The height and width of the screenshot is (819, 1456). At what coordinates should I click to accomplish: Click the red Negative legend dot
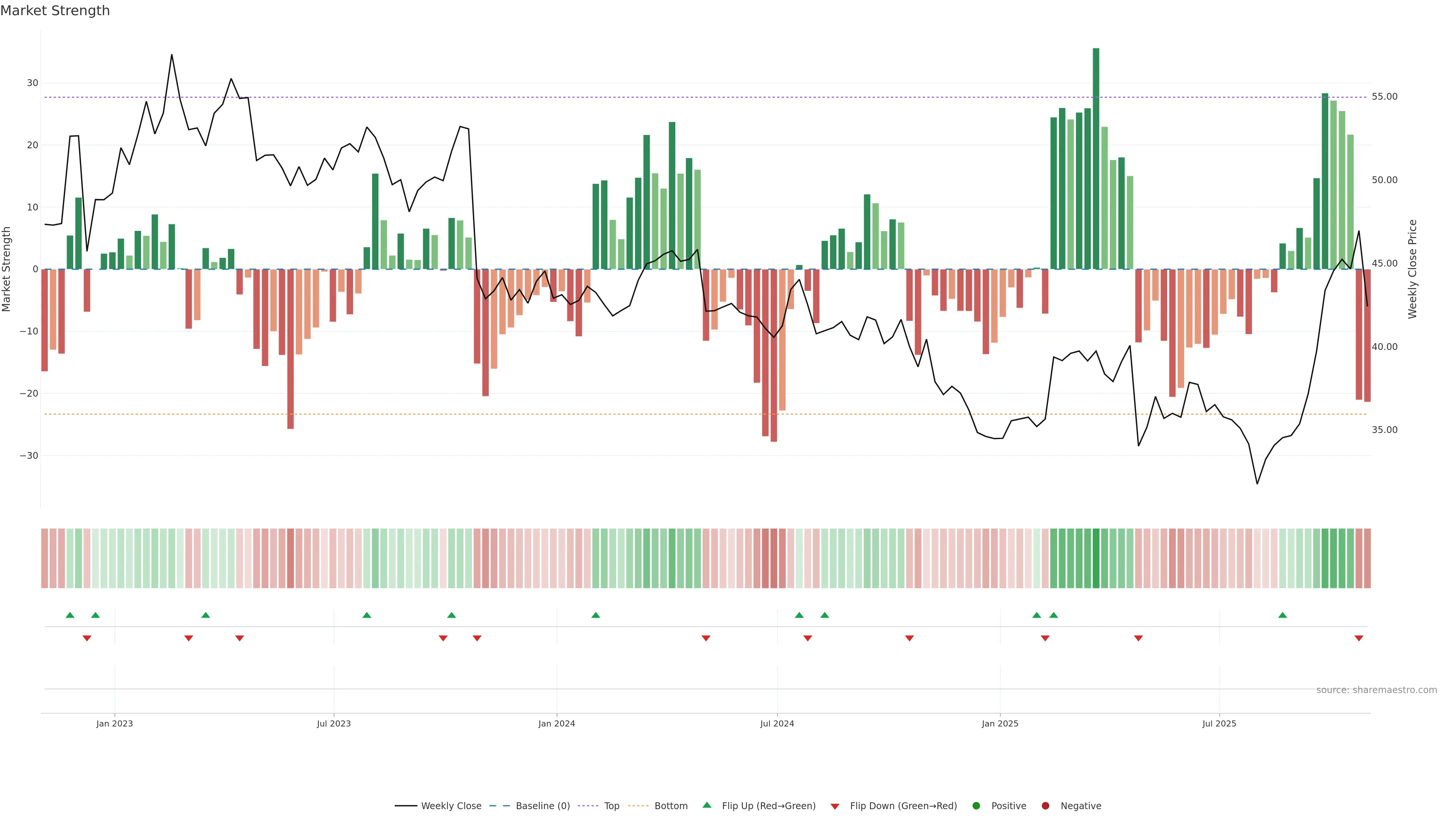tap(1045, 806)
